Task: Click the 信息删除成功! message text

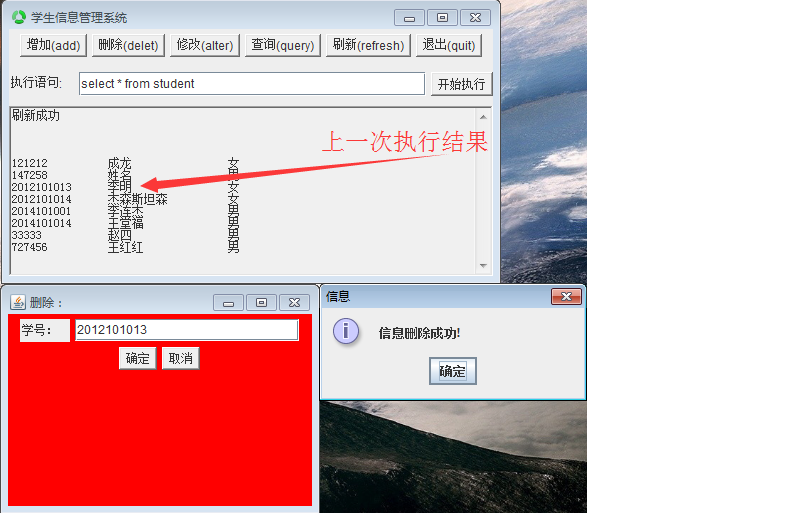Action: (x=420, y=333)
